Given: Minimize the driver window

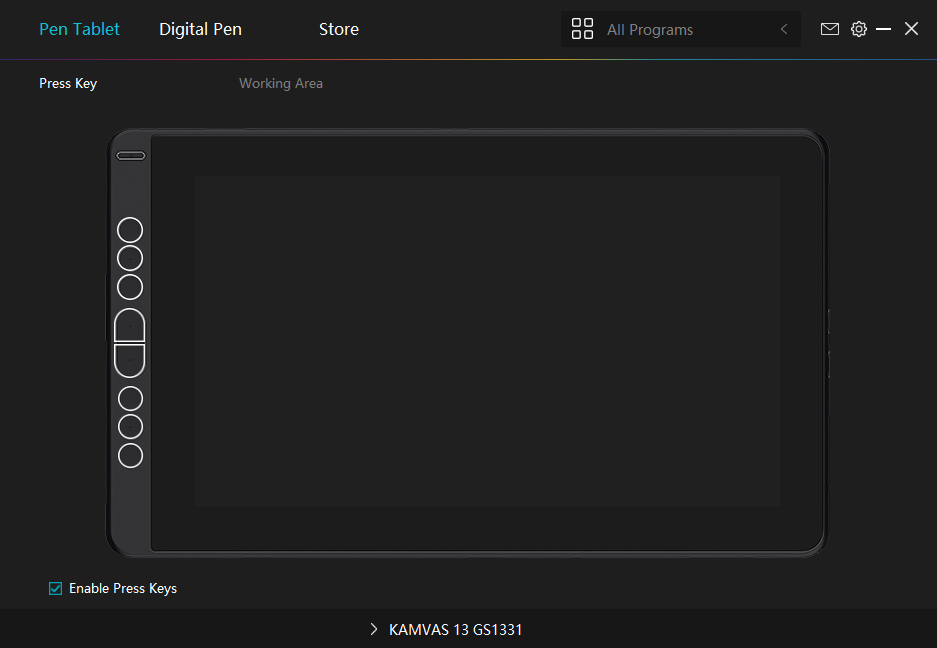Looking at the screenshot, I should point(883,29).
